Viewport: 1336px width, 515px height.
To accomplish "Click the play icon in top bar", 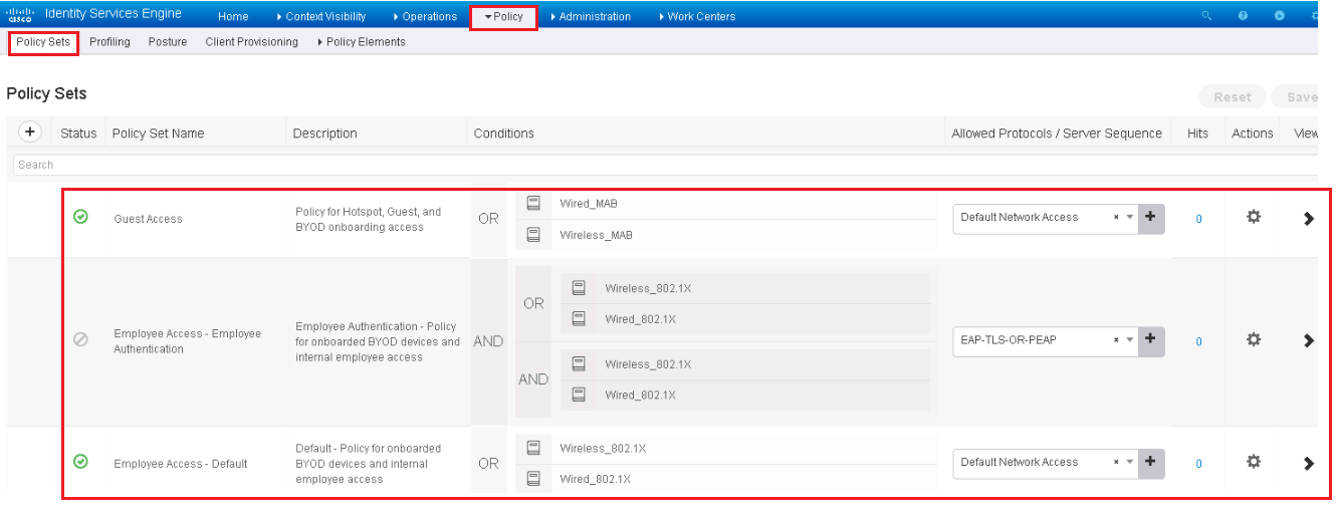I will click(1279, 16).
